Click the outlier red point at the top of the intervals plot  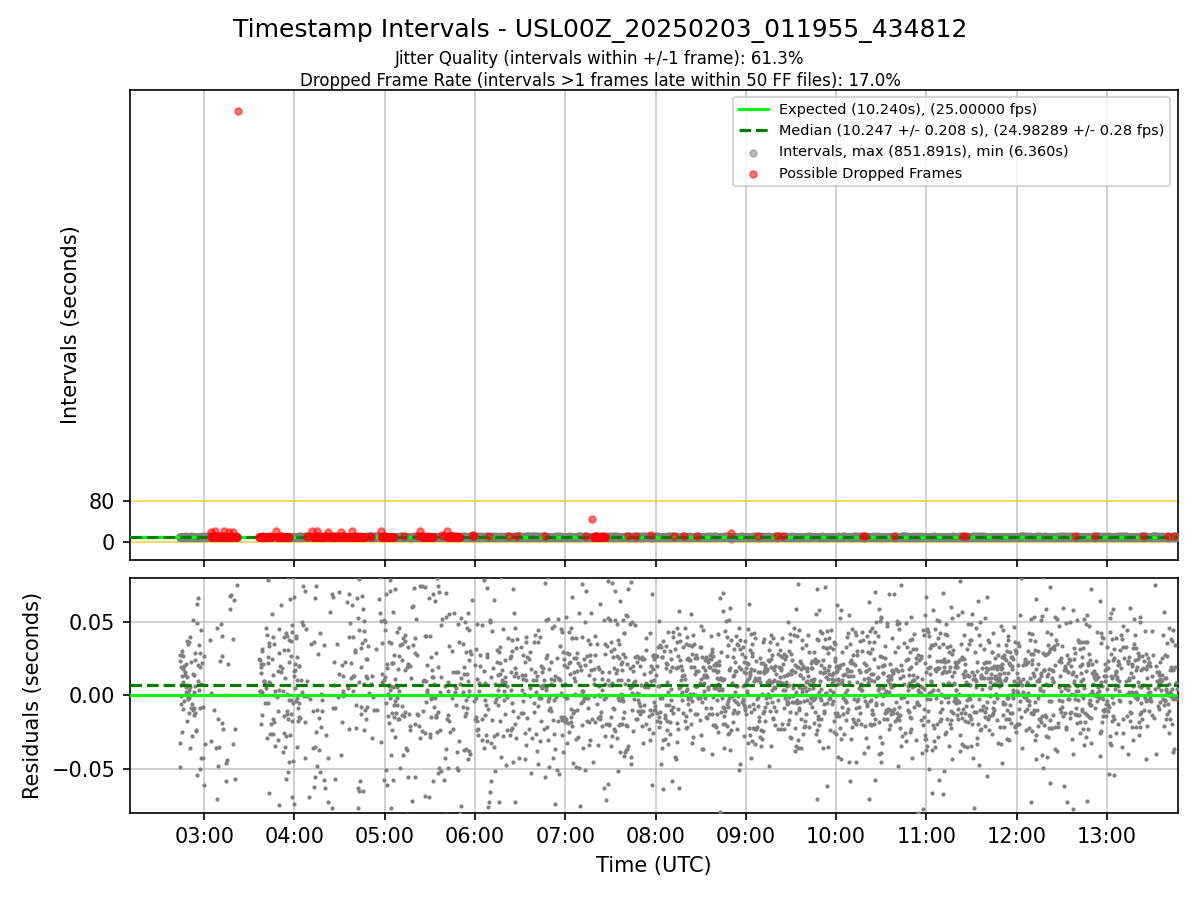(x=238, y=111)
